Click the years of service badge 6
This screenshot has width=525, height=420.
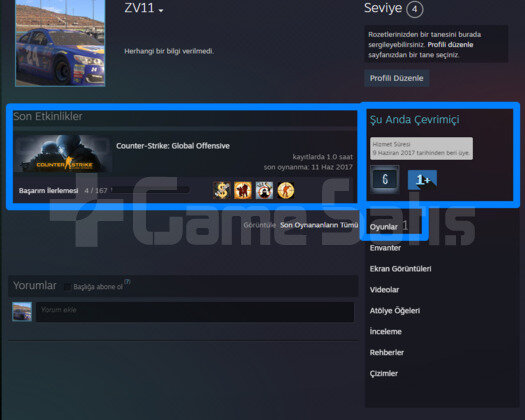click(385, 179)
